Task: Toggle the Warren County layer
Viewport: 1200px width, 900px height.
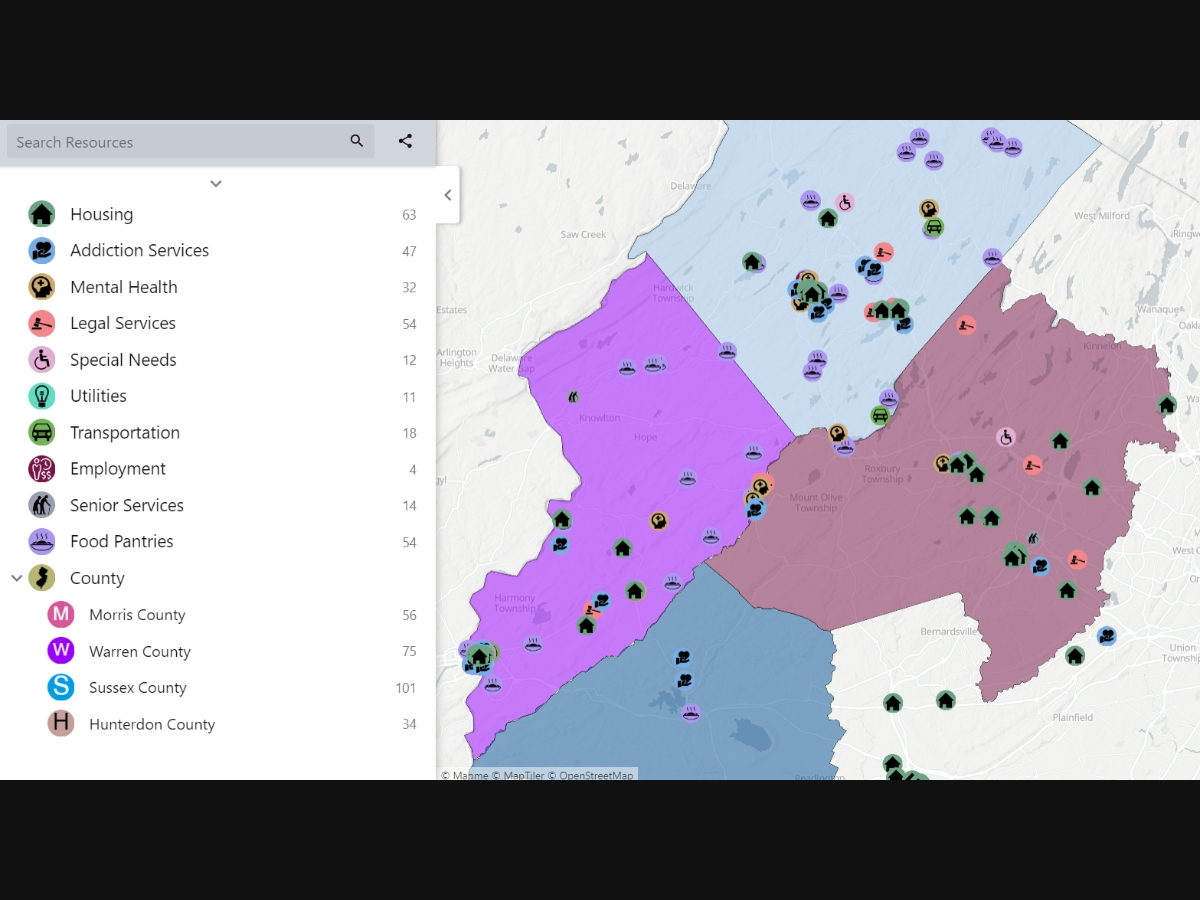Action: pyautogui.click(x=139, y=652)
